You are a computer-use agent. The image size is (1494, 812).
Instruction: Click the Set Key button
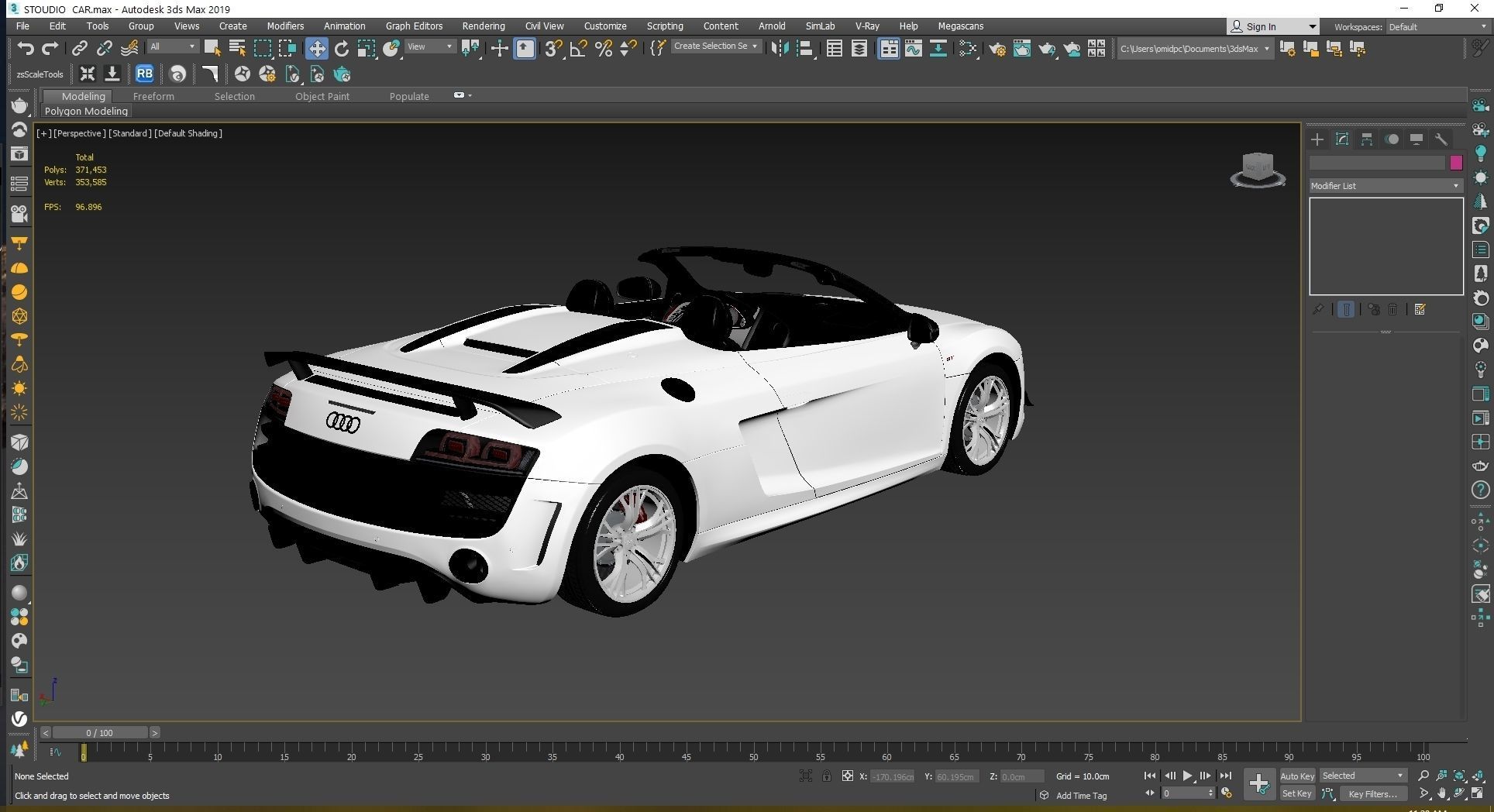1297,793
